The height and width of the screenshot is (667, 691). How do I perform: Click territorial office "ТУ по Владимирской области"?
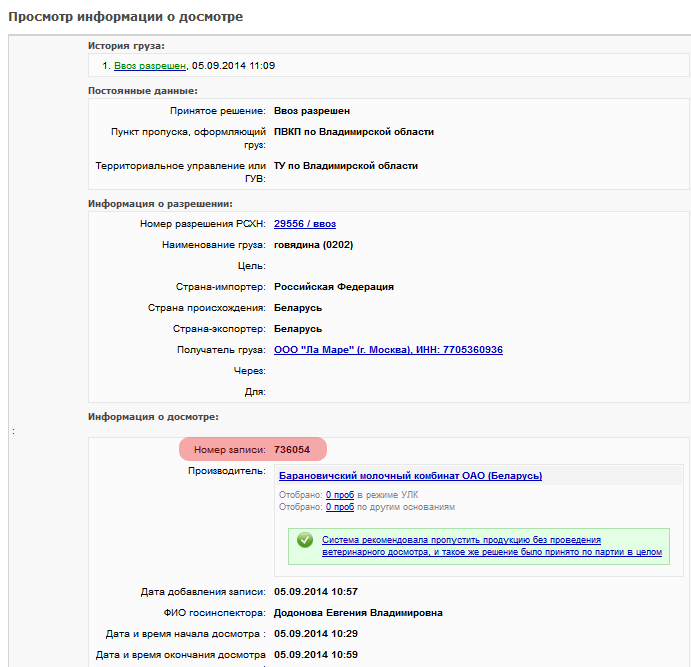pos(345,166)
